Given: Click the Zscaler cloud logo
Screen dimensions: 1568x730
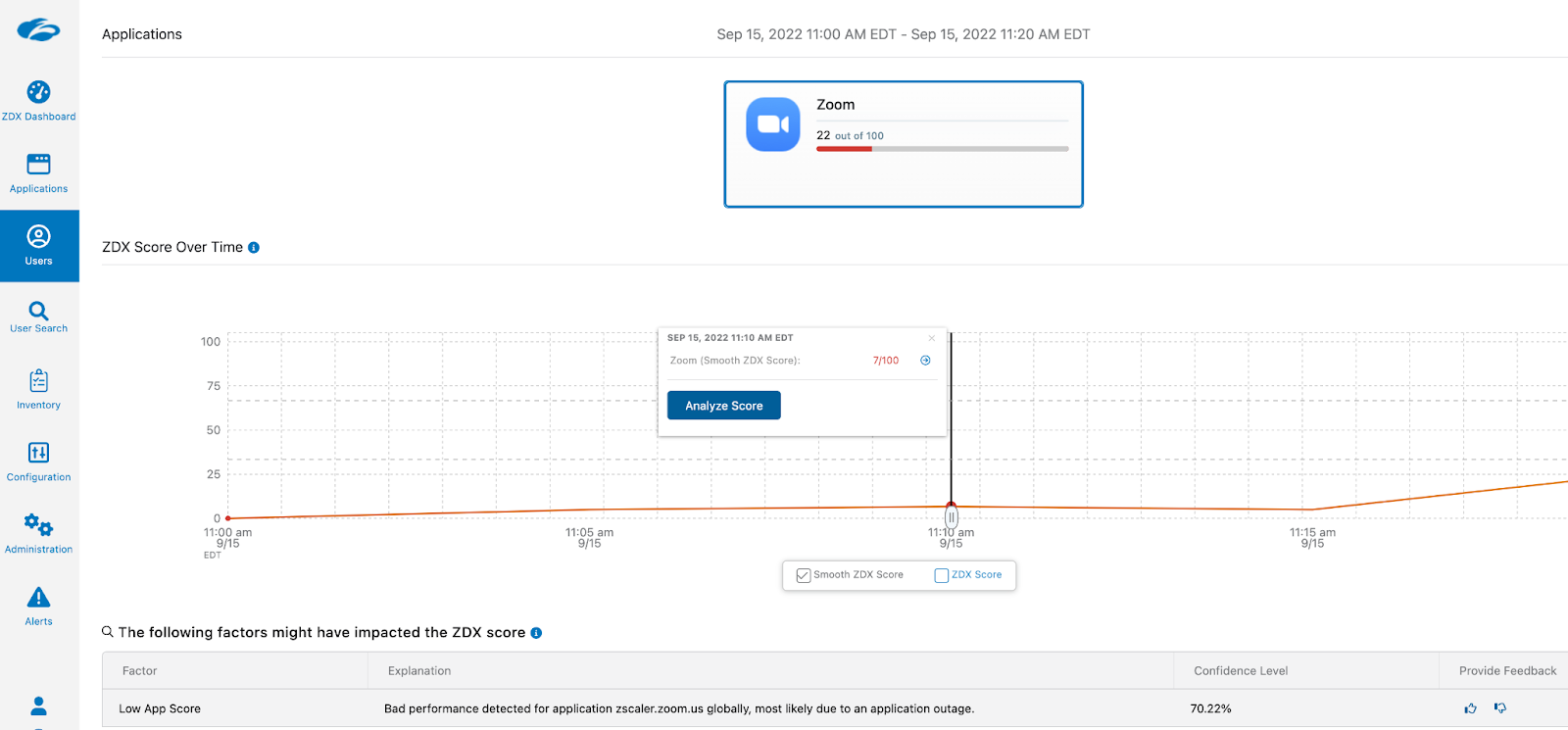Looking at the screenshot, I should 38,29.
